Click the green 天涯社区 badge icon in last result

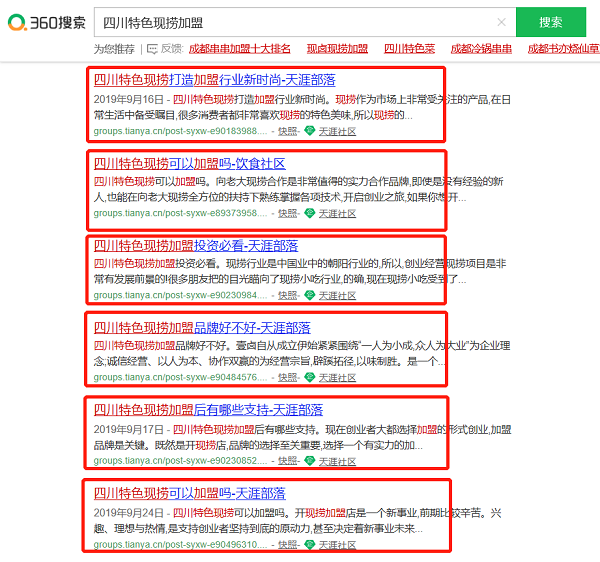coord(310,545)
